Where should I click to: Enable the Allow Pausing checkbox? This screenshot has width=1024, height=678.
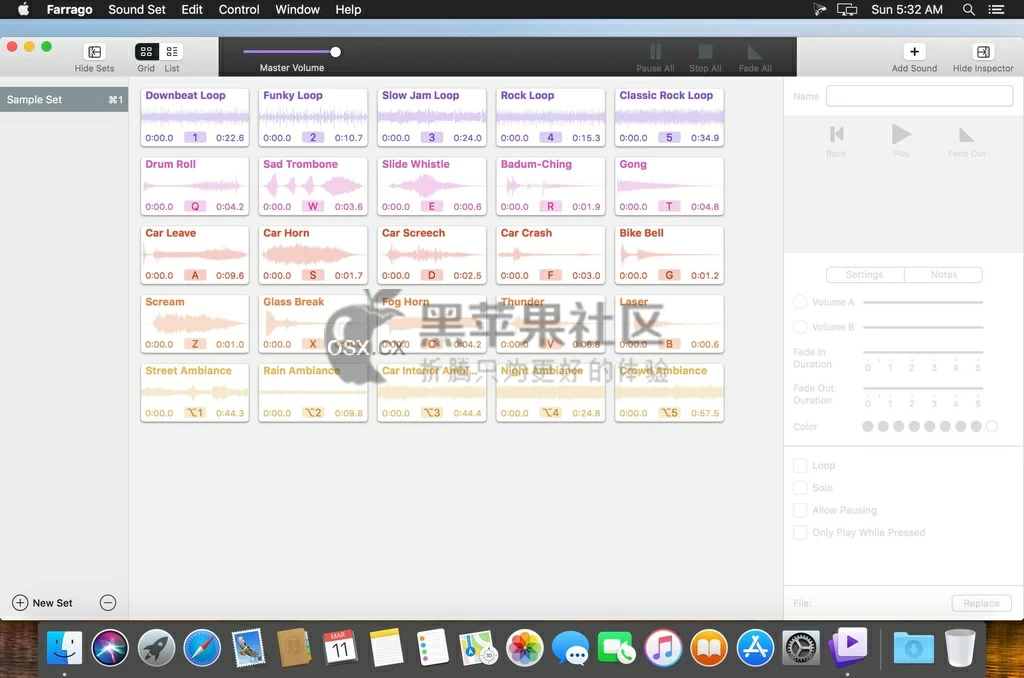coord(800,509)
